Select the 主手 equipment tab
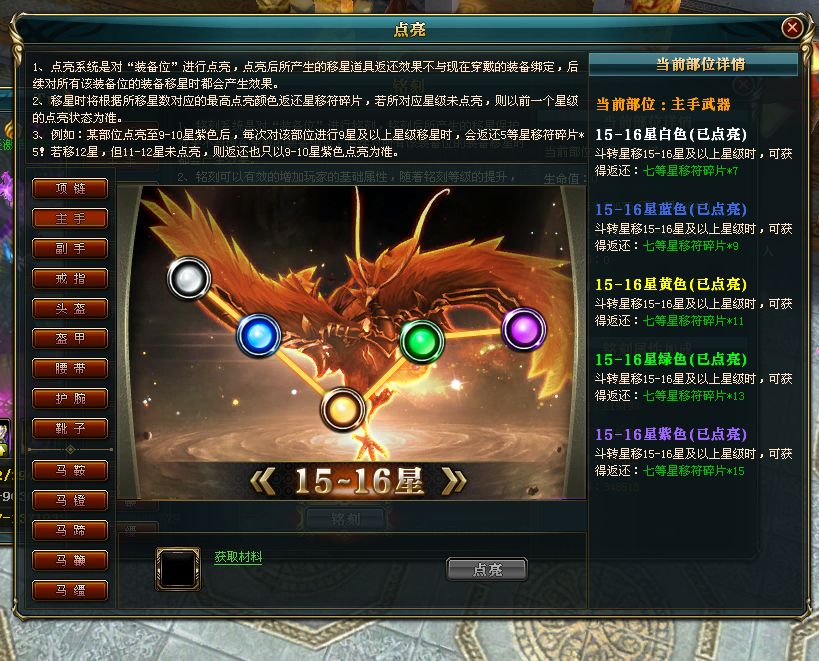819x661 pixels. click(70, 218)
